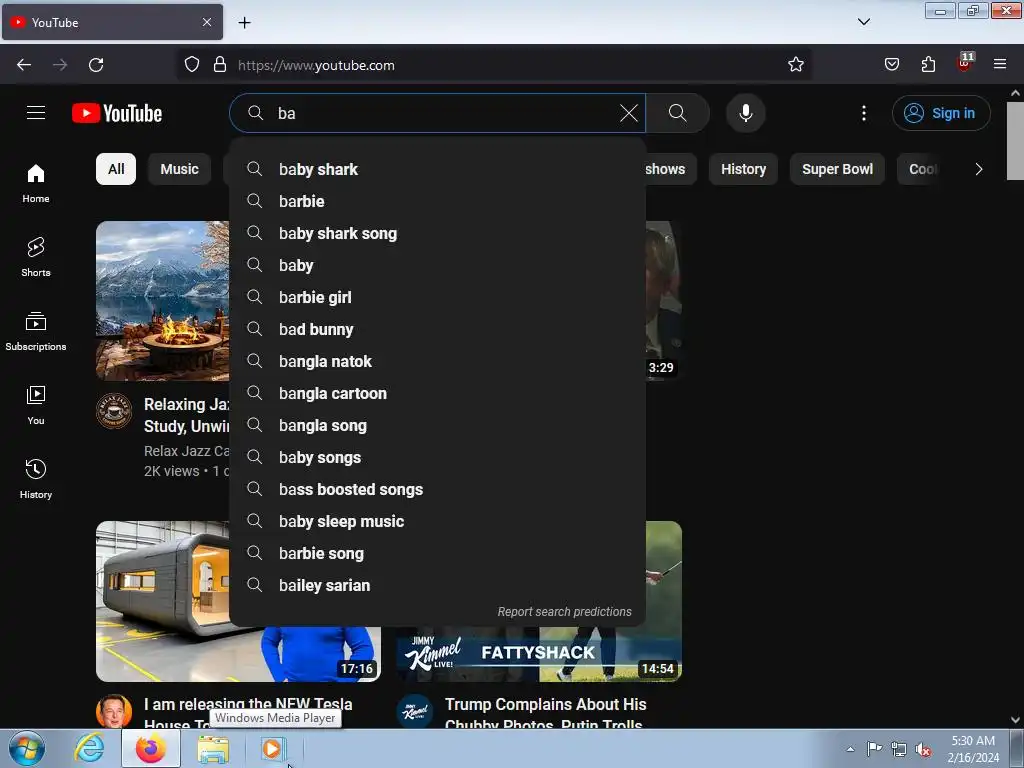
Task: Open the YouTube hamburger guide menu
Action: [36, 113]
